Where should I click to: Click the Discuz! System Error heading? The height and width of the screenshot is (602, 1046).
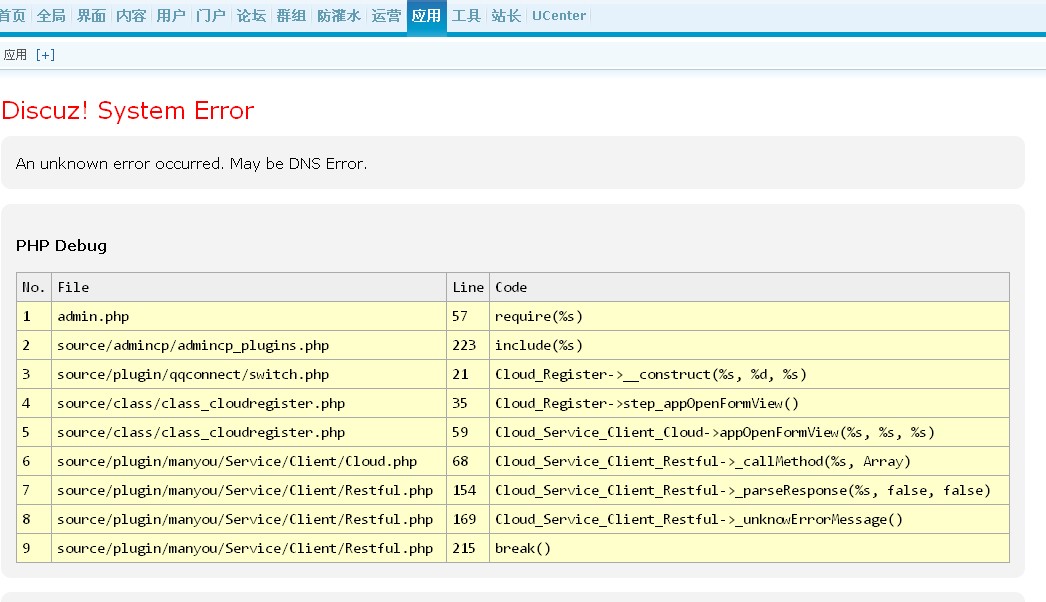point(128,110)
